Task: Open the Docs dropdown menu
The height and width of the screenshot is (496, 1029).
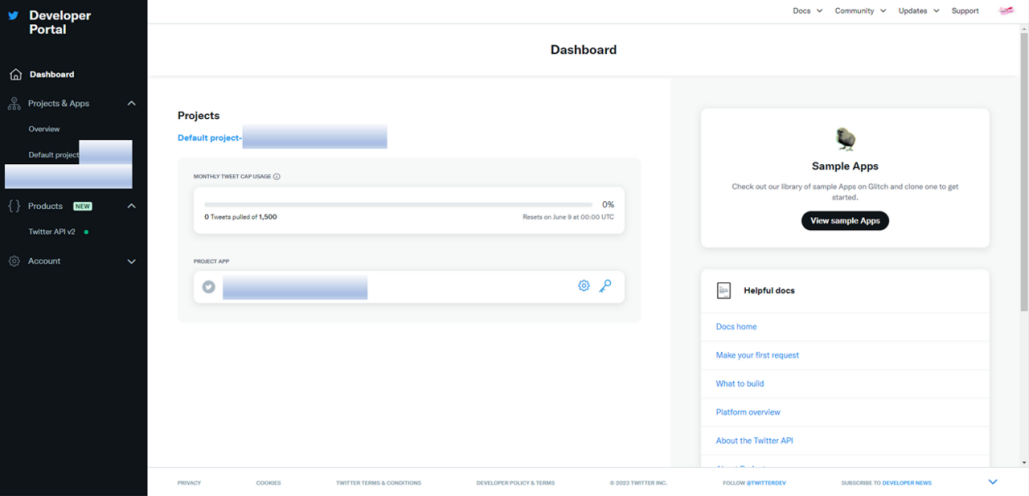Action: click(x=807, y=11)
